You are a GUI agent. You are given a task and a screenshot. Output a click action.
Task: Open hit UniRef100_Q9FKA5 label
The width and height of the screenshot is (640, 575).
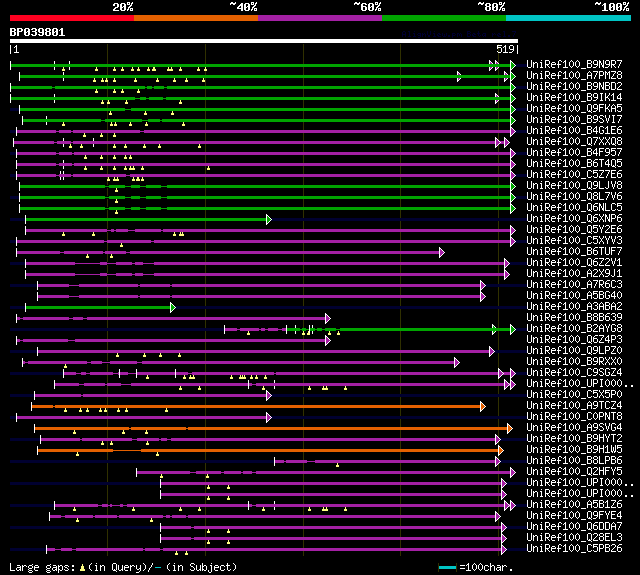(x=574, y=109)
